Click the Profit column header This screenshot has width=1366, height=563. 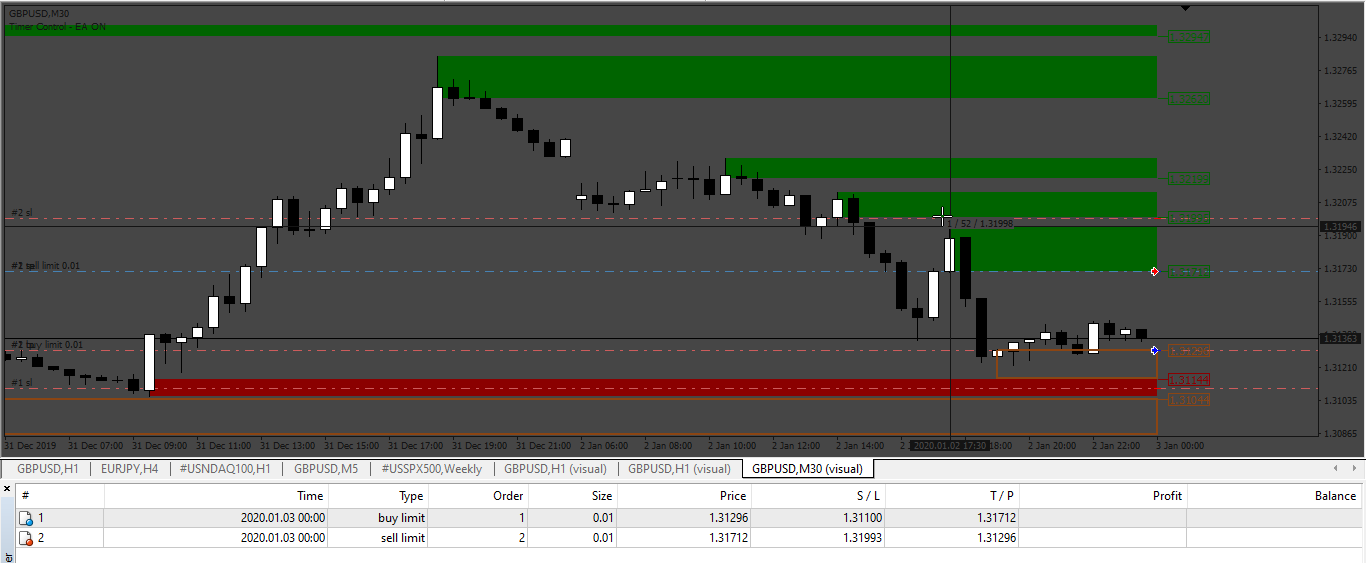[x=1103, y=495]
